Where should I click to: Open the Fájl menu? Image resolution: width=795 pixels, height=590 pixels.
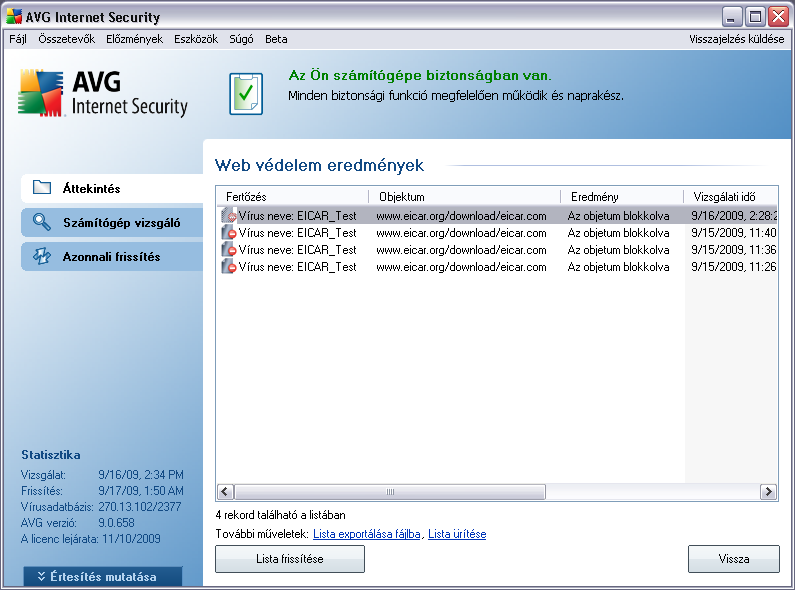pos(18,39)
